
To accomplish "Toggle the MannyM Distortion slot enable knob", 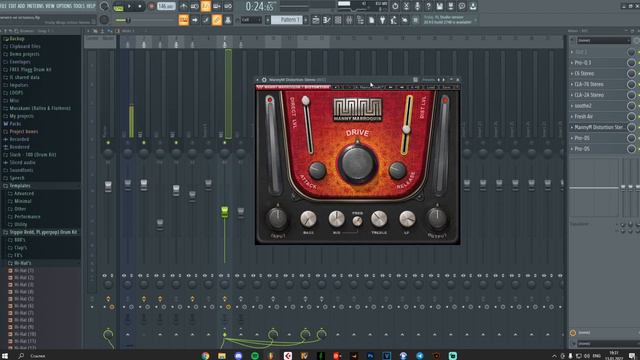I will click(631, 127).
